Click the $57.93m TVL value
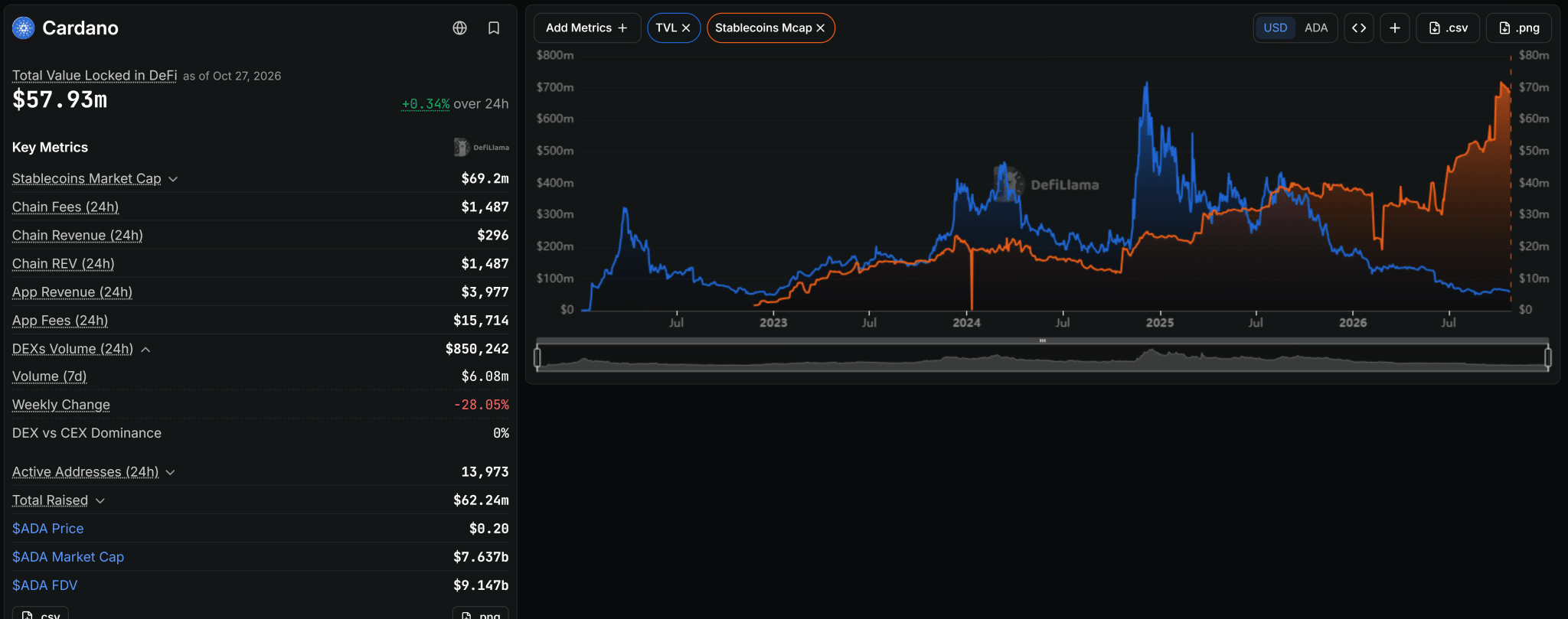Viewport: 1568px width, 619px height. pyautogui.click(x=60, y=100)
